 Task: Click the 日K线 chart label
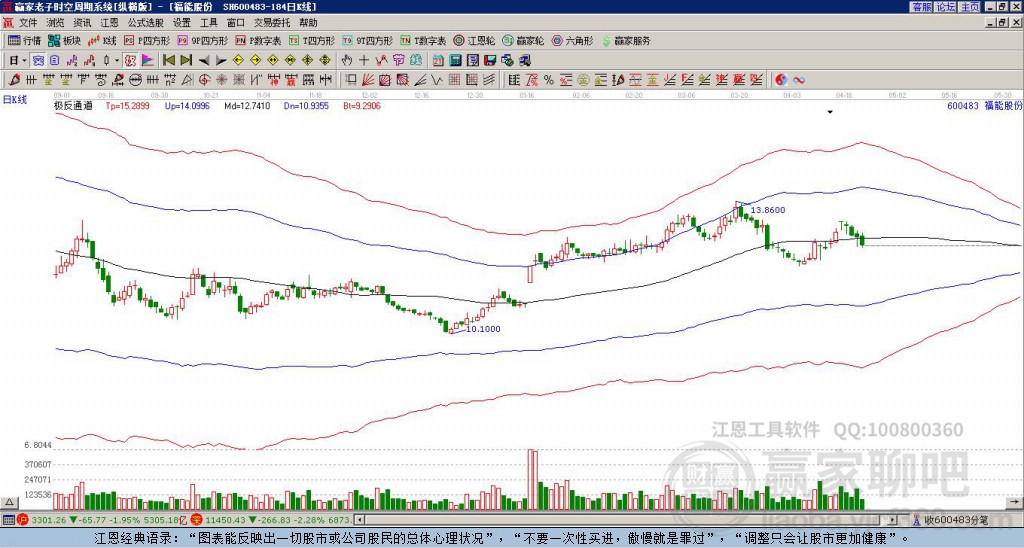click(x=15, y=100)
